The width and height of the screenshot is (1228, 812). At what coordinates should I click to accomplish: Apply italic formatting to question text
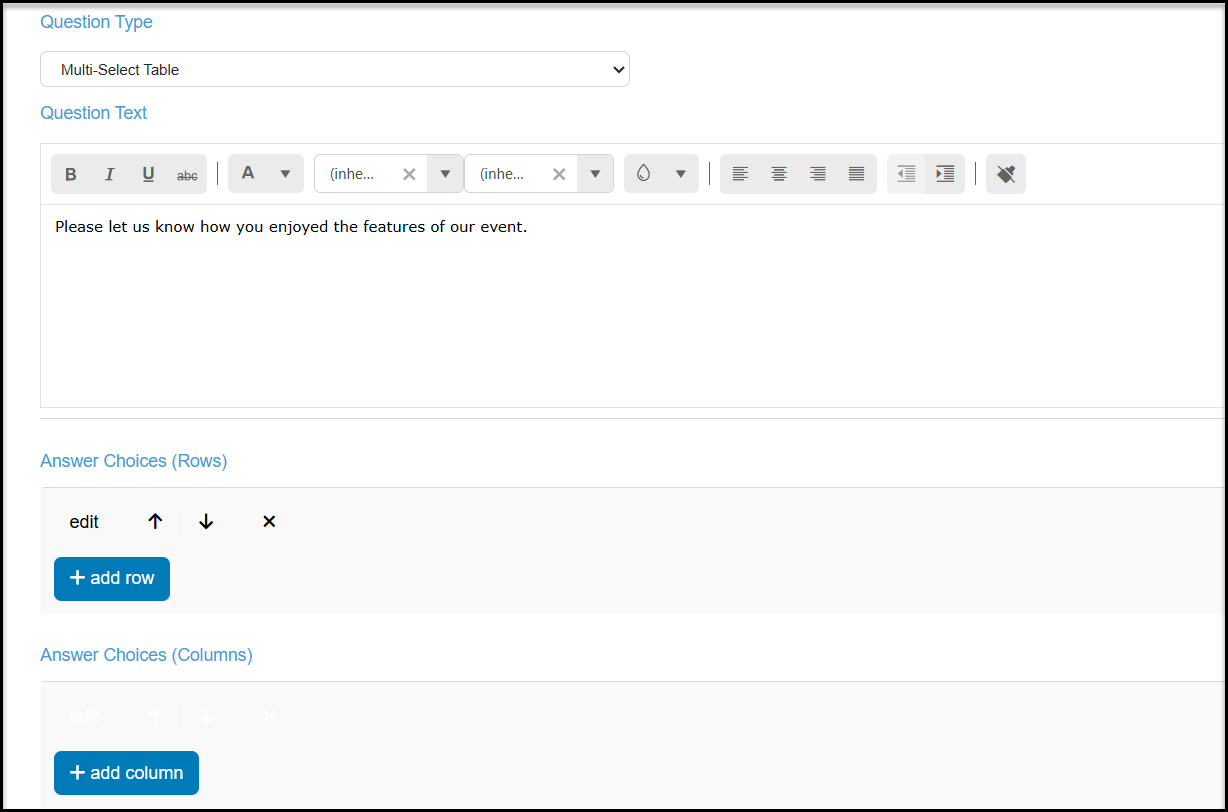point(110,174)
